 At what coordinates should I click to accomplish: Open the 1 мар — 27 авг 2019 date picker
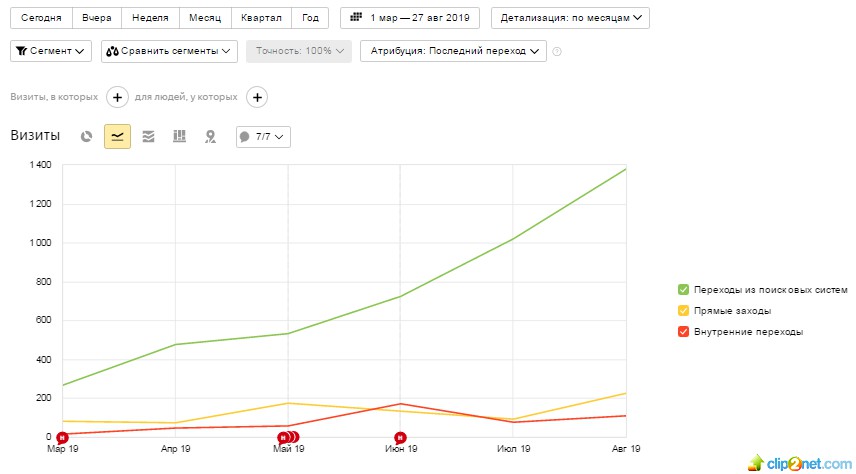coord(410,18)
